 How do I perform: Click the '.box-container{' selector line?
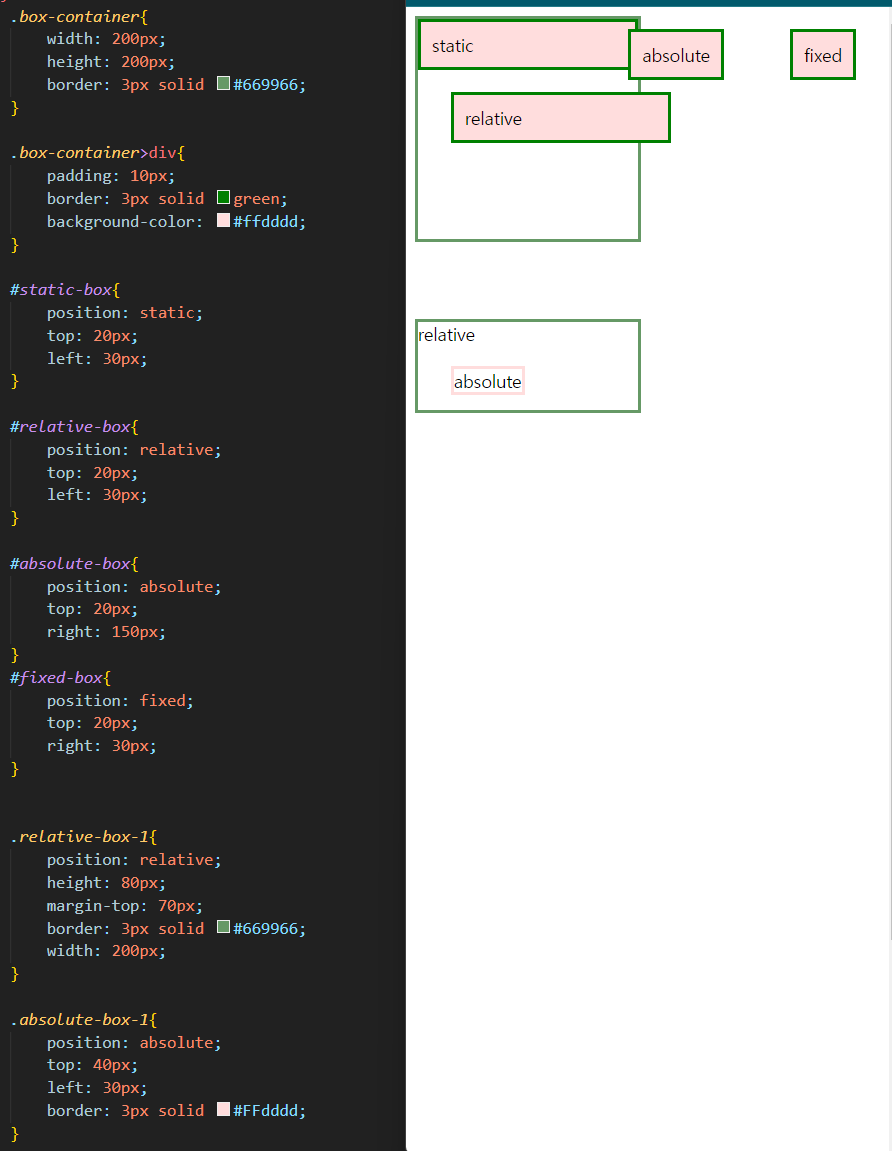pos(79,16)
